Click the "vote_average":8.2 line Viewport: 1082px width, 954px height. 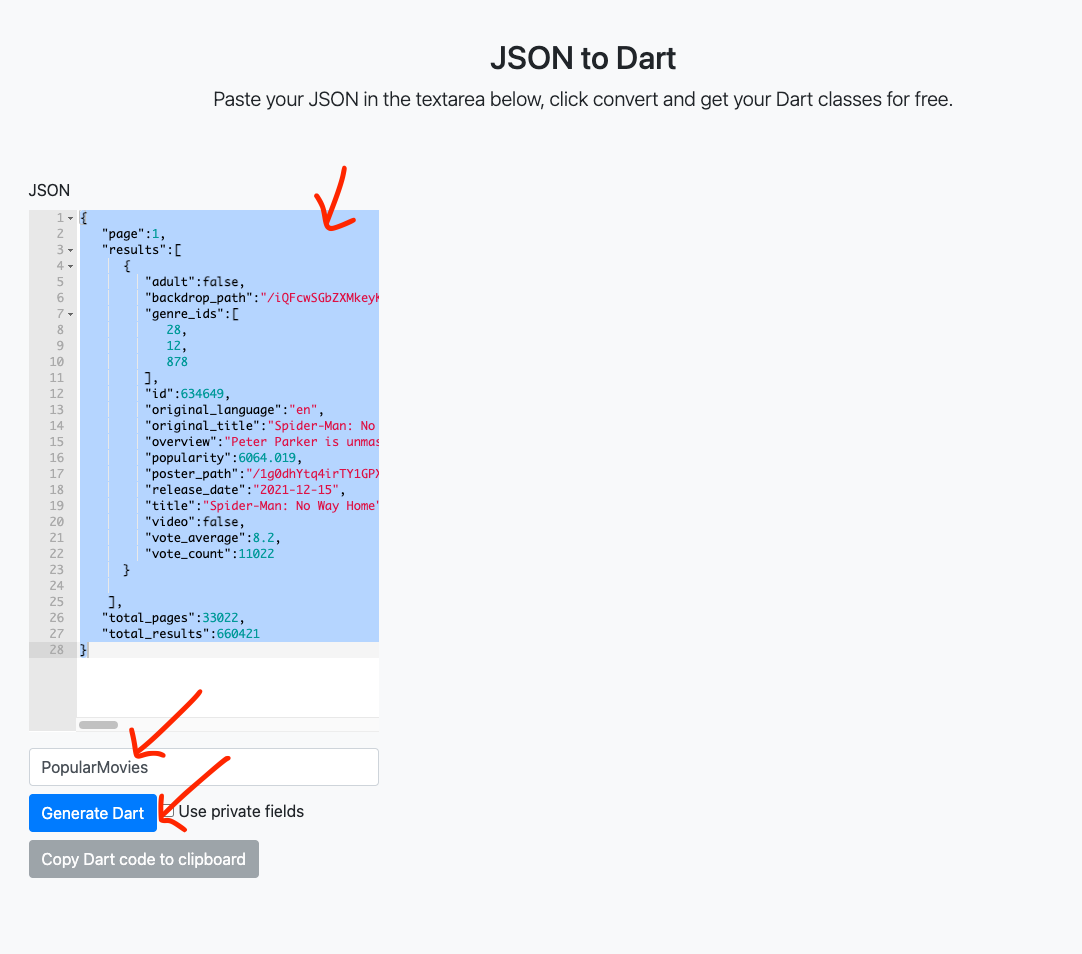[x=213, y=537]
